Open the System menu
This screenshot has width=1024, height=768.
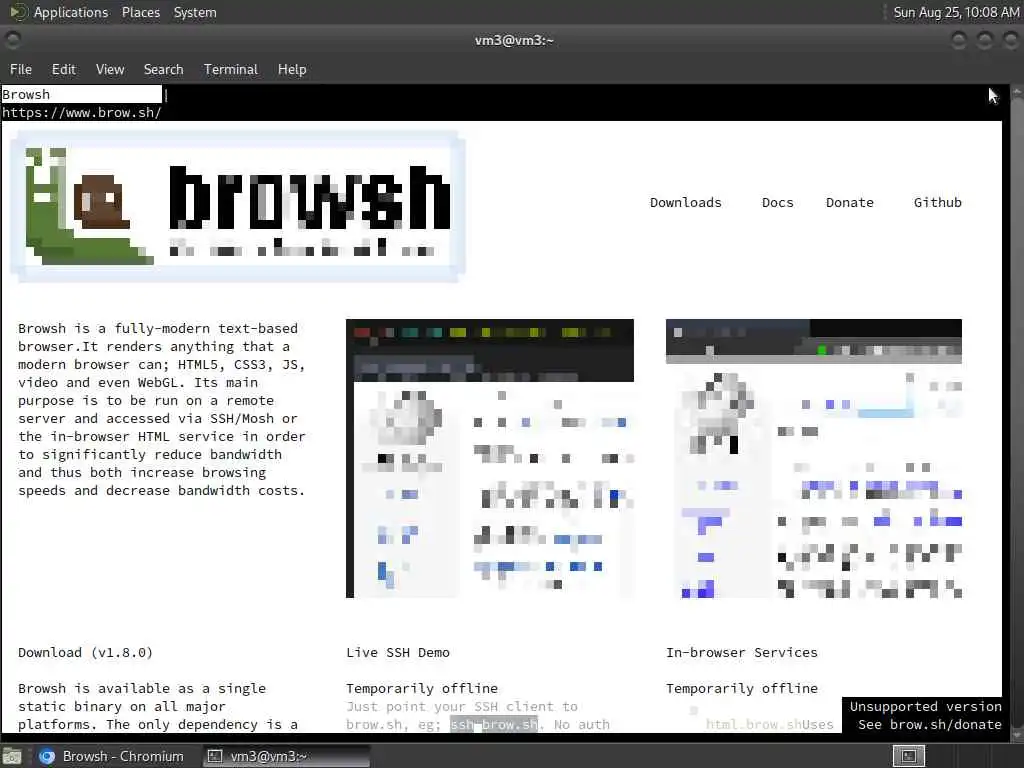[x=195, y=12]
